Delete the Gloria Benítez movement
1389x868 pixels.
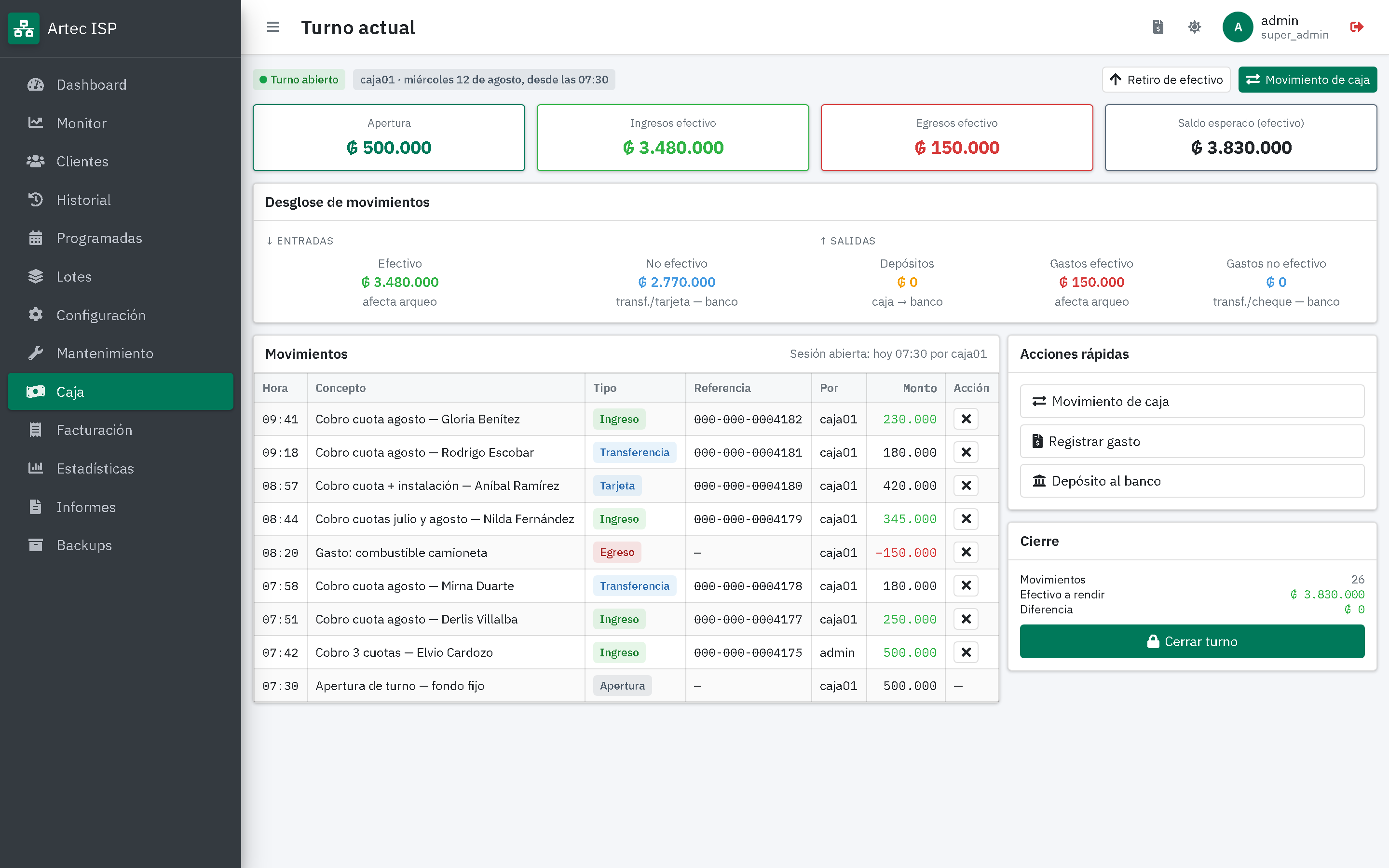[966, 419]
